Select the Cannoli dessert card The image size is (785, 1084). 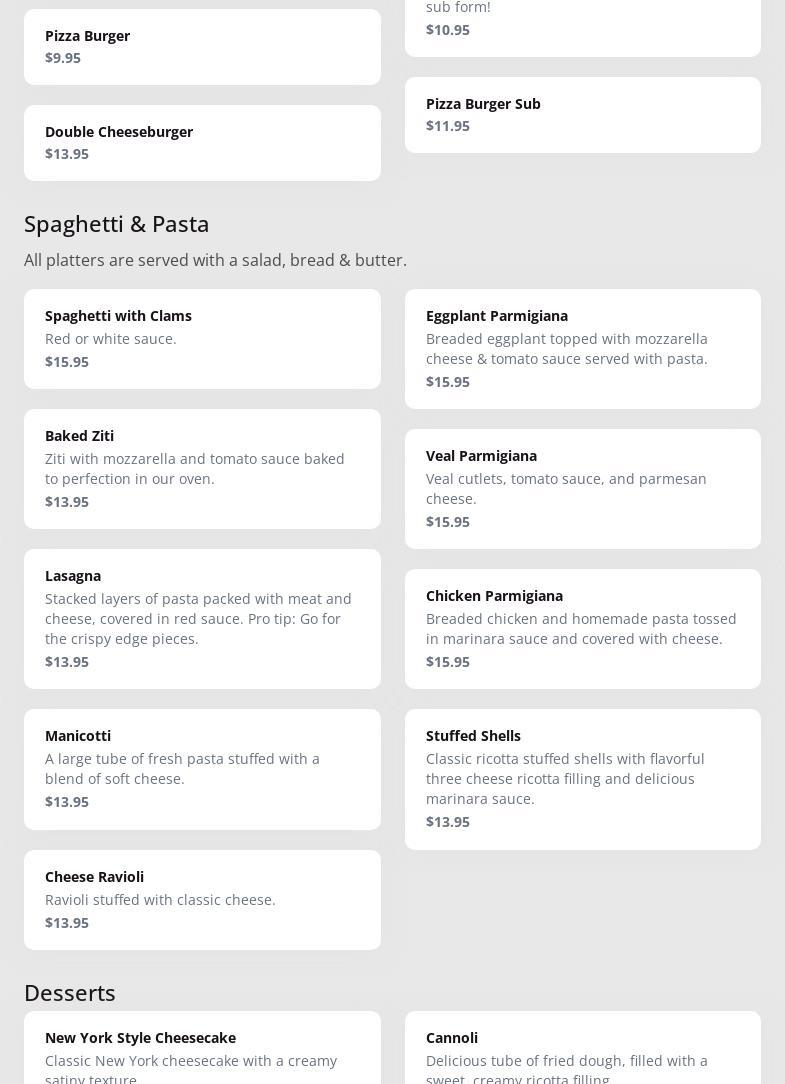(582, 1048)
